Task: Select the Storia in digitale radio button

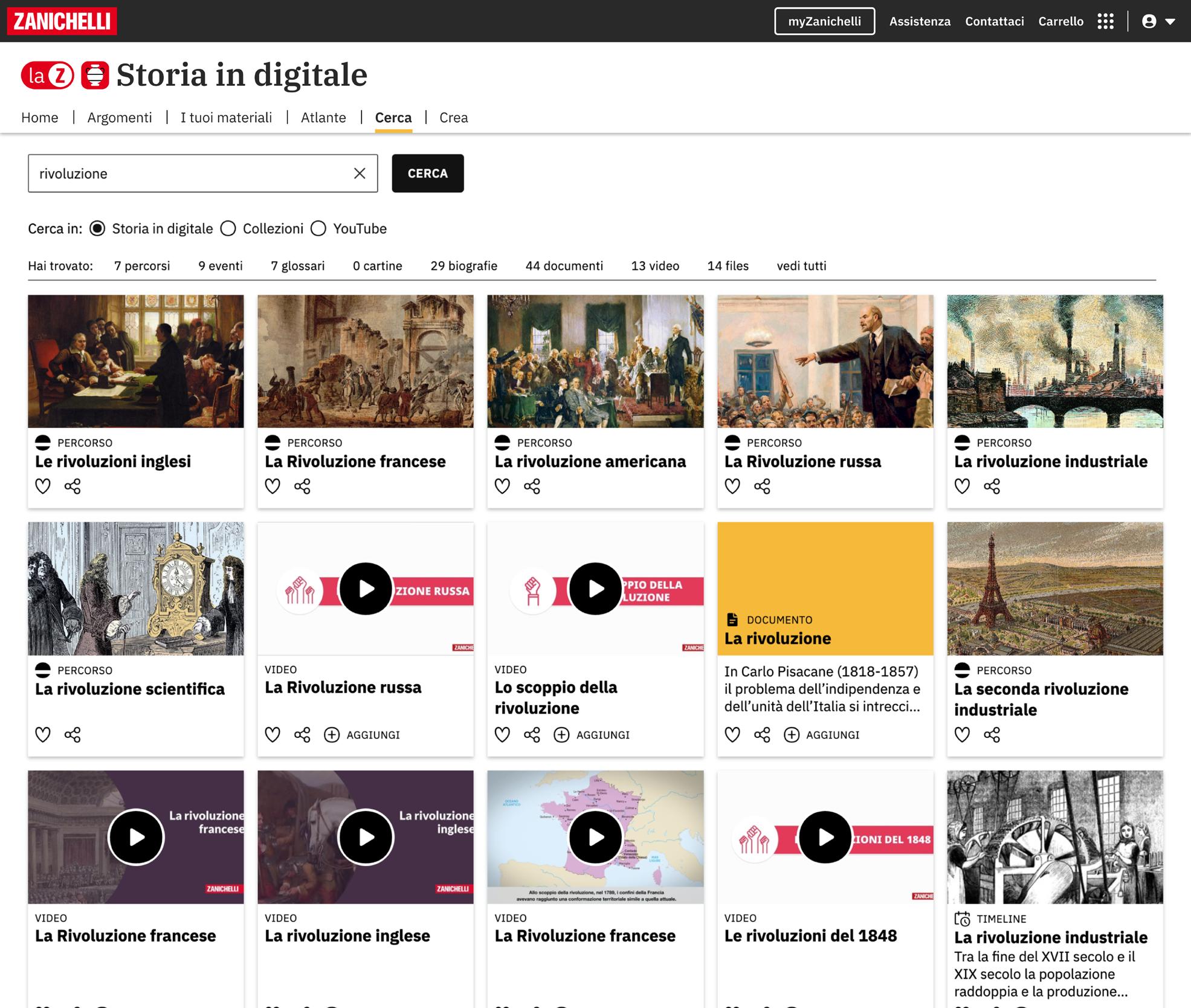Action: (x=97, y=228)
